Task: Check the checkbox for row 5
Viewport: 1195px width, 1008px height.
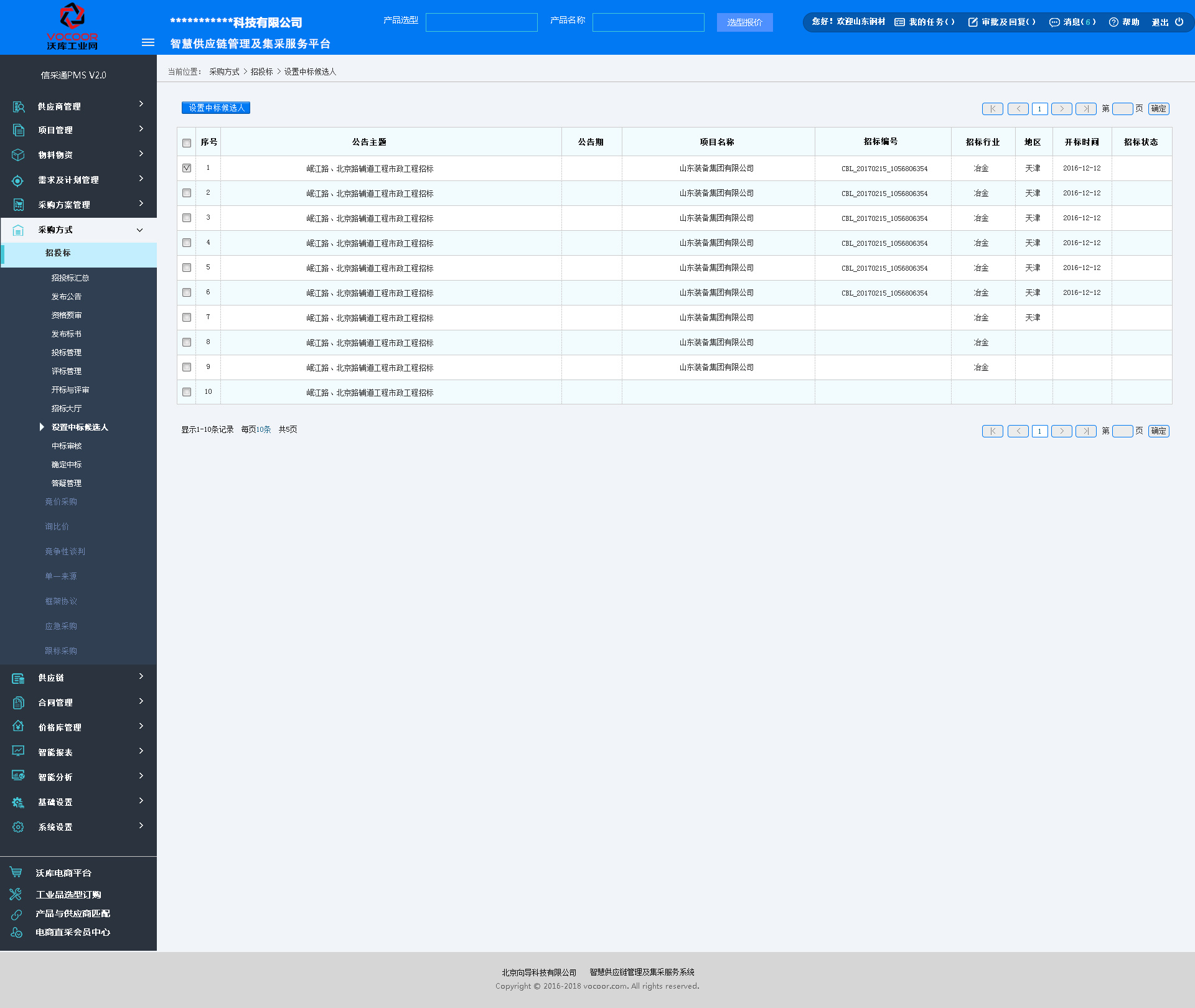Action: pos(187,268)
